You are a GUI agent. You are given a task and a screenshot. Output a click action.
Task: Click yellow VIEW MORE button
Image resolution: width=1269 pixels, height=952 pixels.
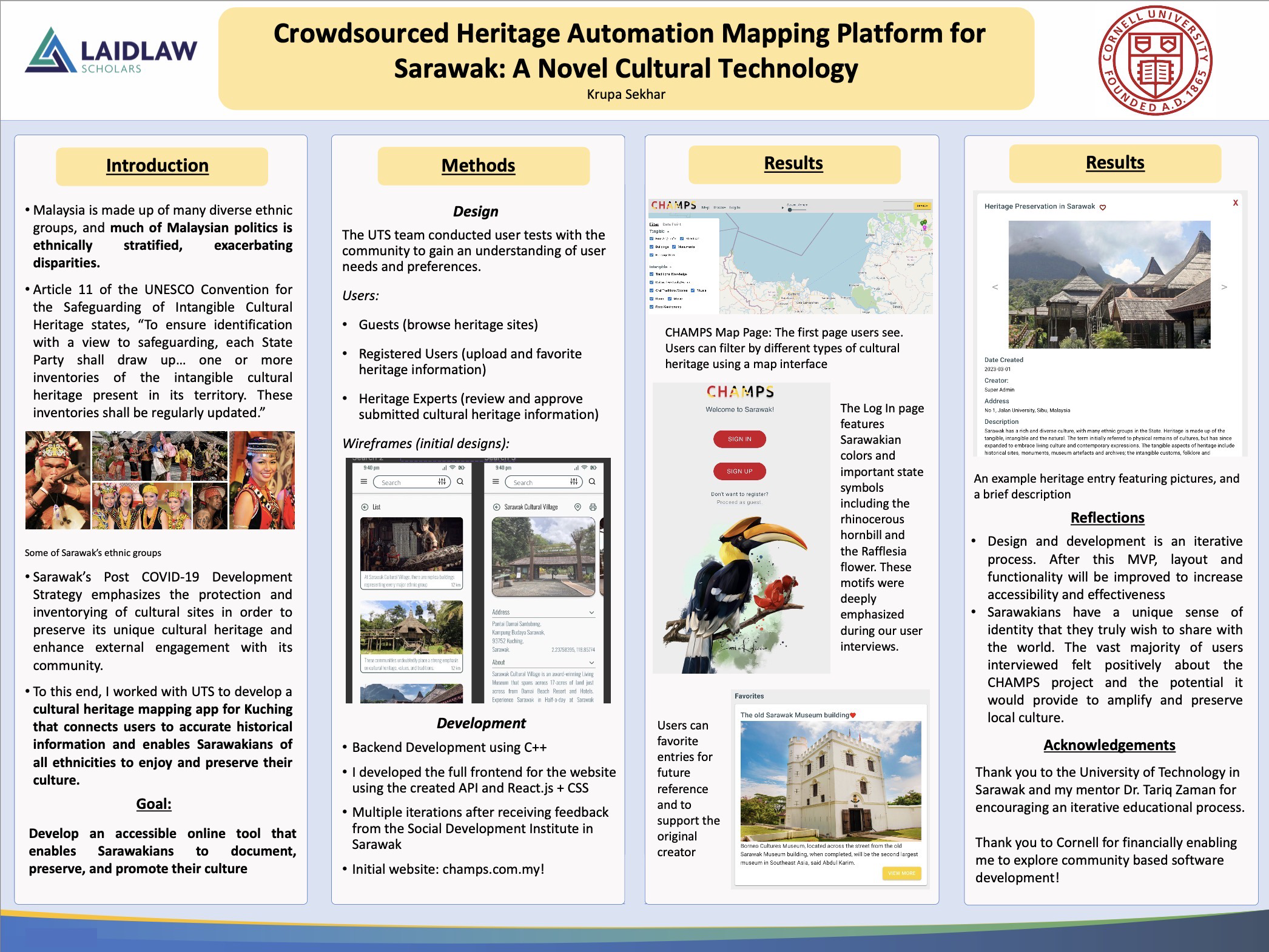click(x=901, y=873)
